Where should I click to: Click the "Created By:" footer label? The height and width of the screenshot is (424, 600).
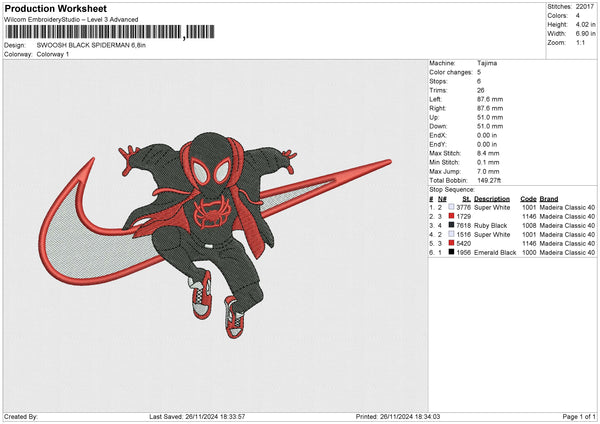21,416
